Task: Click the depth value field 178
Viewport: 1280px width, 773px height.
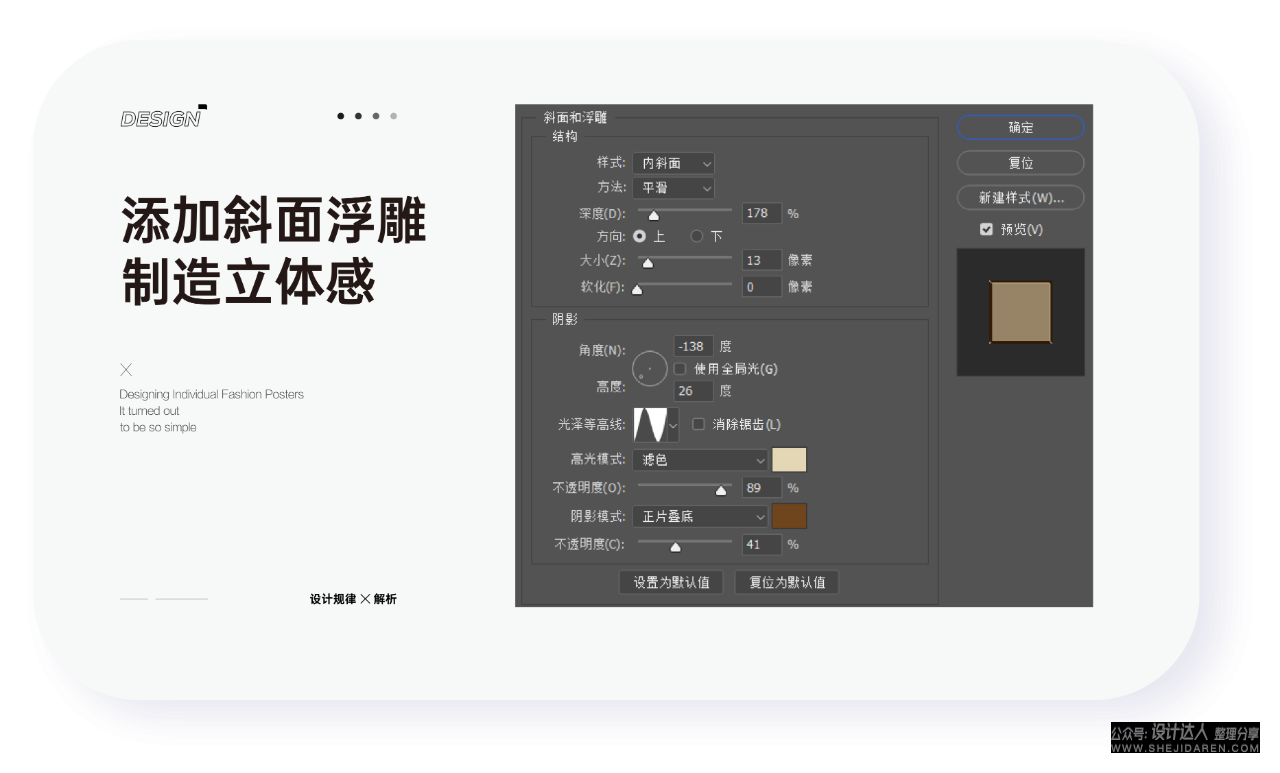Action: 762,213
